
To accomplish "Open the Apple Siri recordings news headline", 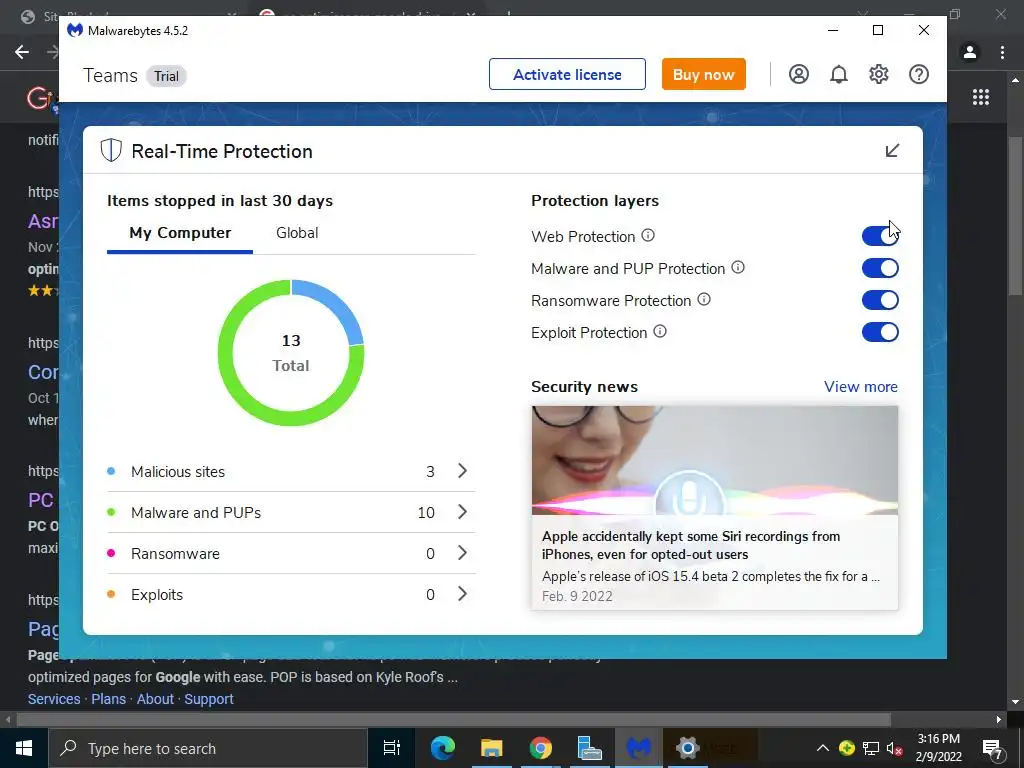I will (691, 545).
